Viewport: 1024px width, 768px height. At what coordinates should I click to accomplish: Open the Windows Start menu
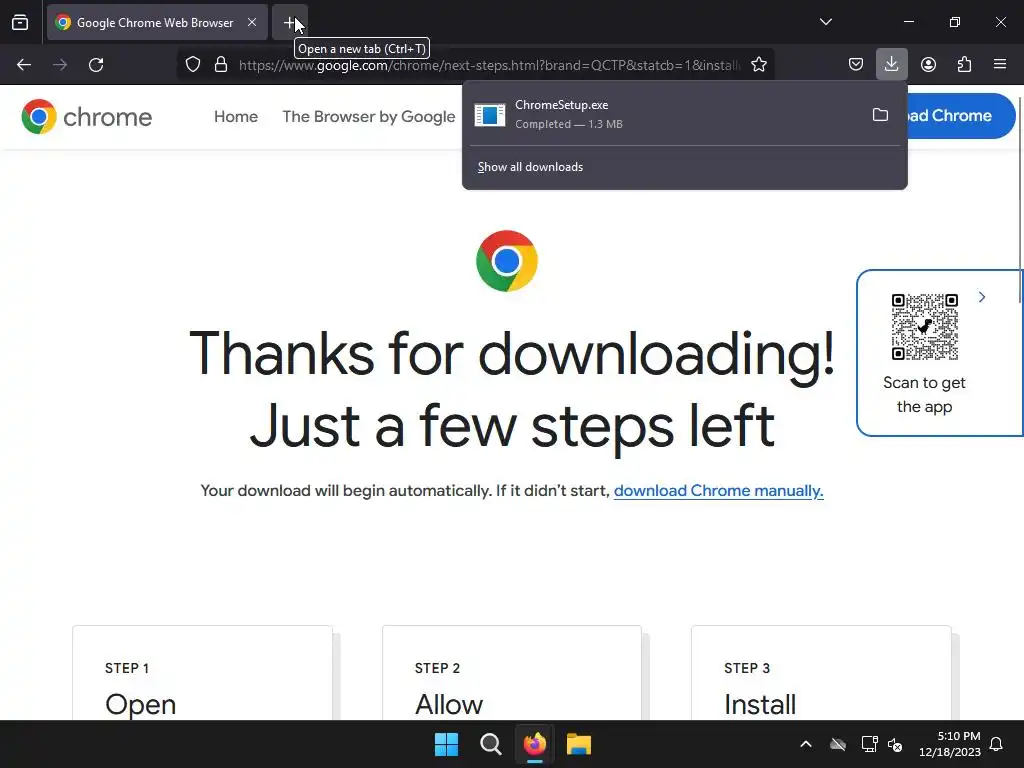pos(447,744)
